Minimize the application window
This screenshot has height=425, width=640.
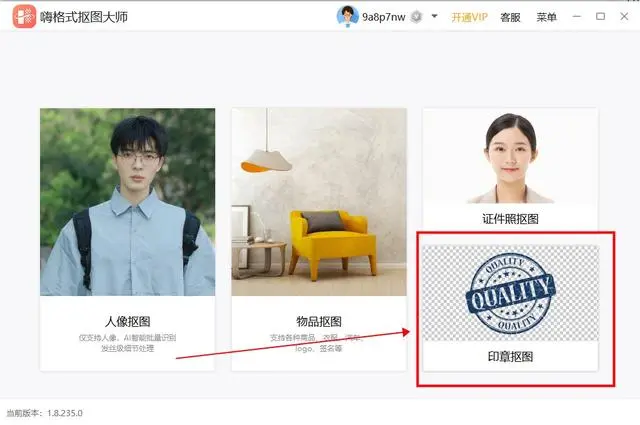pyautogui.click(x=577, y=16)
